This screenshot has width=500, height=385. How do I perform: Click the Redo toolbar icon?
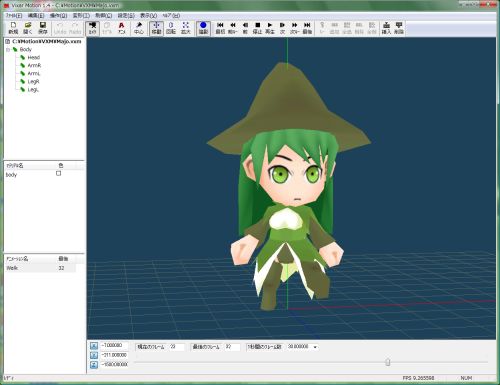point(75,28)
